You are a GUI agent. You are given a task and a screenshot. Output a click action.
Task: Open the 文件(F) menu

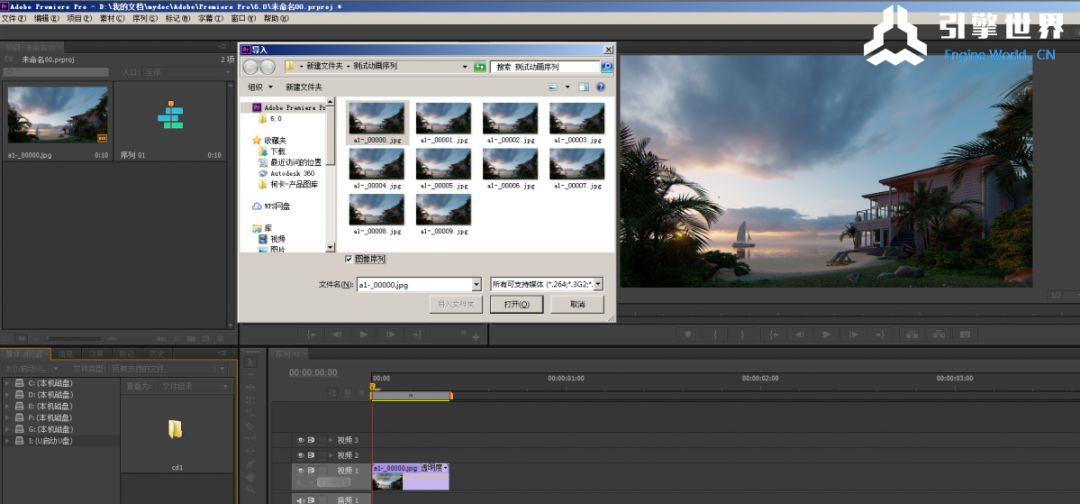12,18
